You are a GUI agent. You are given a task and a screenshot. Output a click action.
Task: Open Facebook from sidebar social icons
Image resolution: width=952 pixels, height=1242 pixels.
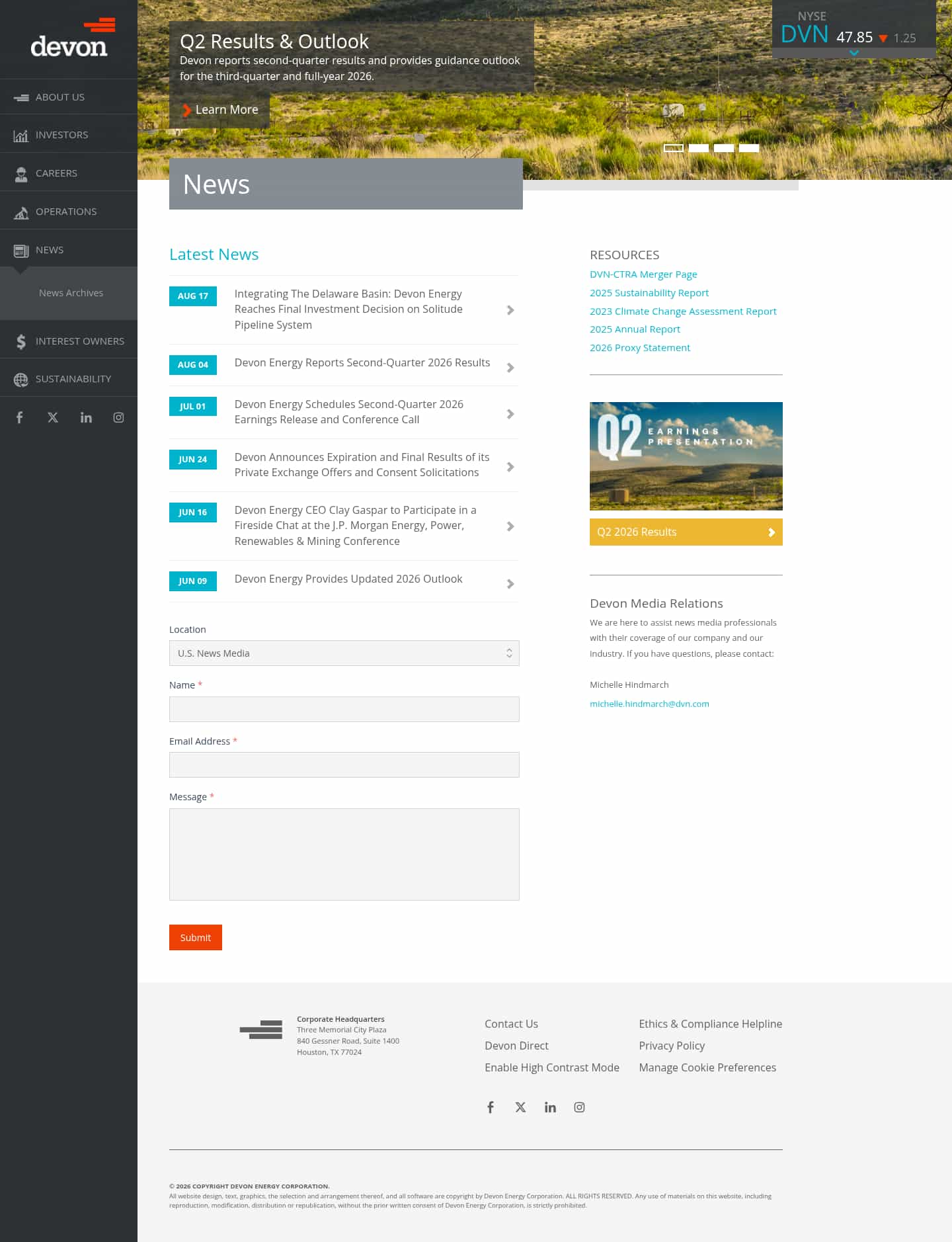20,417
